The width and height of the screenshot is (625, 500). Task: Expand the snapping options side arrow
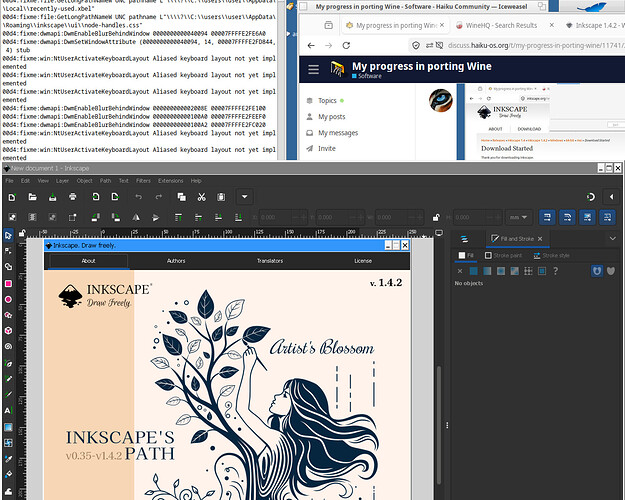[611, 197]
